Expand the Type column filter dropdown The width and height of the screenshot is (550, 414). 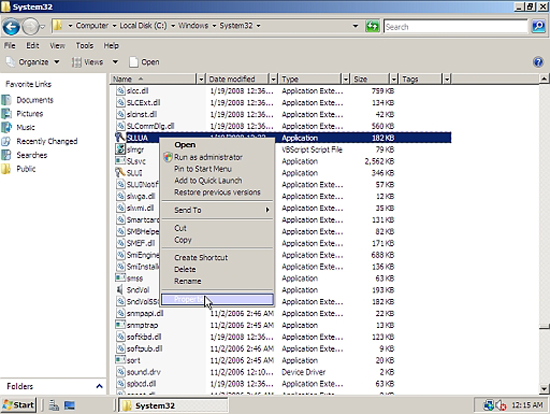(x=346, y=79)
